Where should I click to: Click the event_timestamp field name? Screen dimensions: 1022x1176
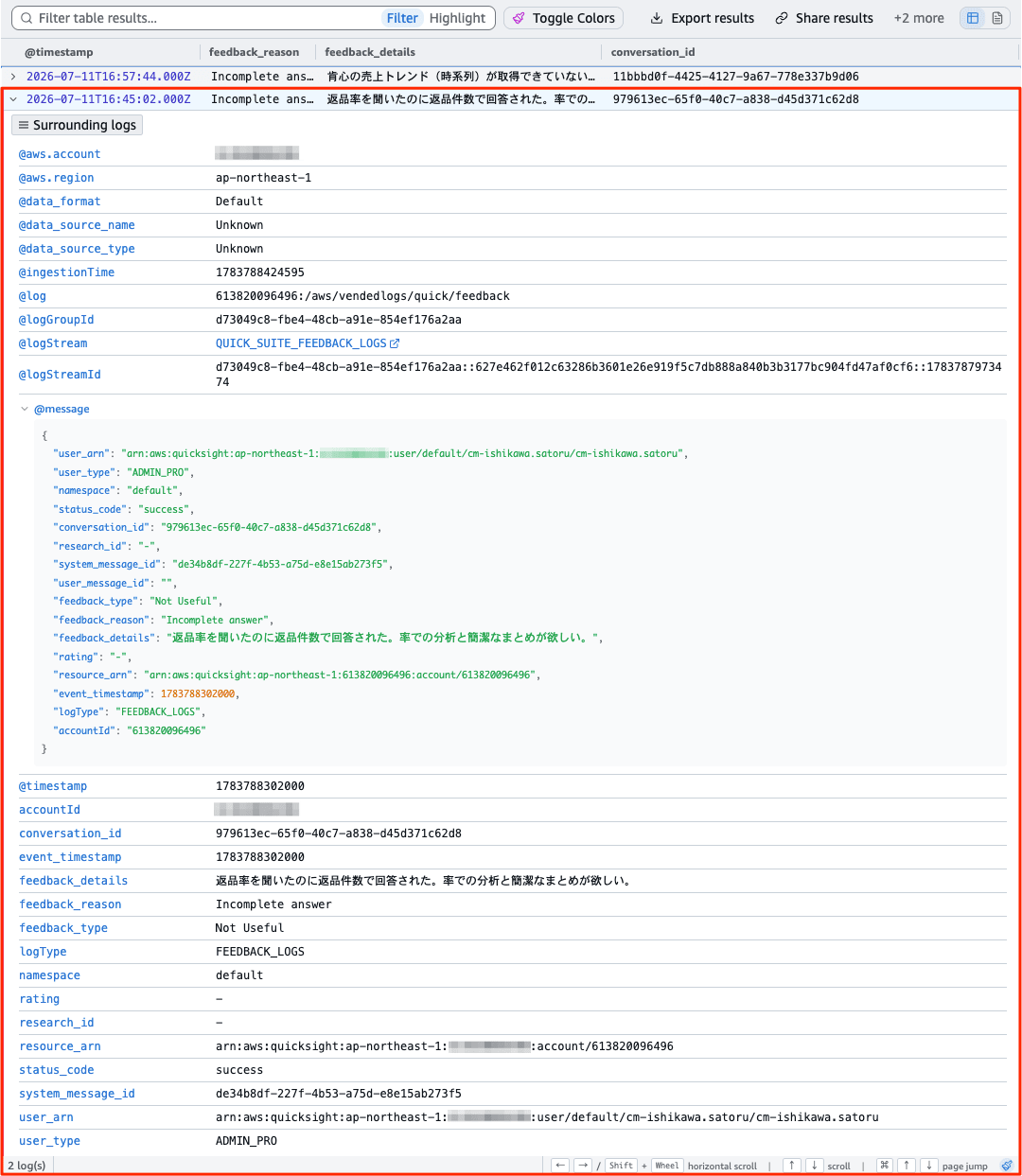click(70, 857)
